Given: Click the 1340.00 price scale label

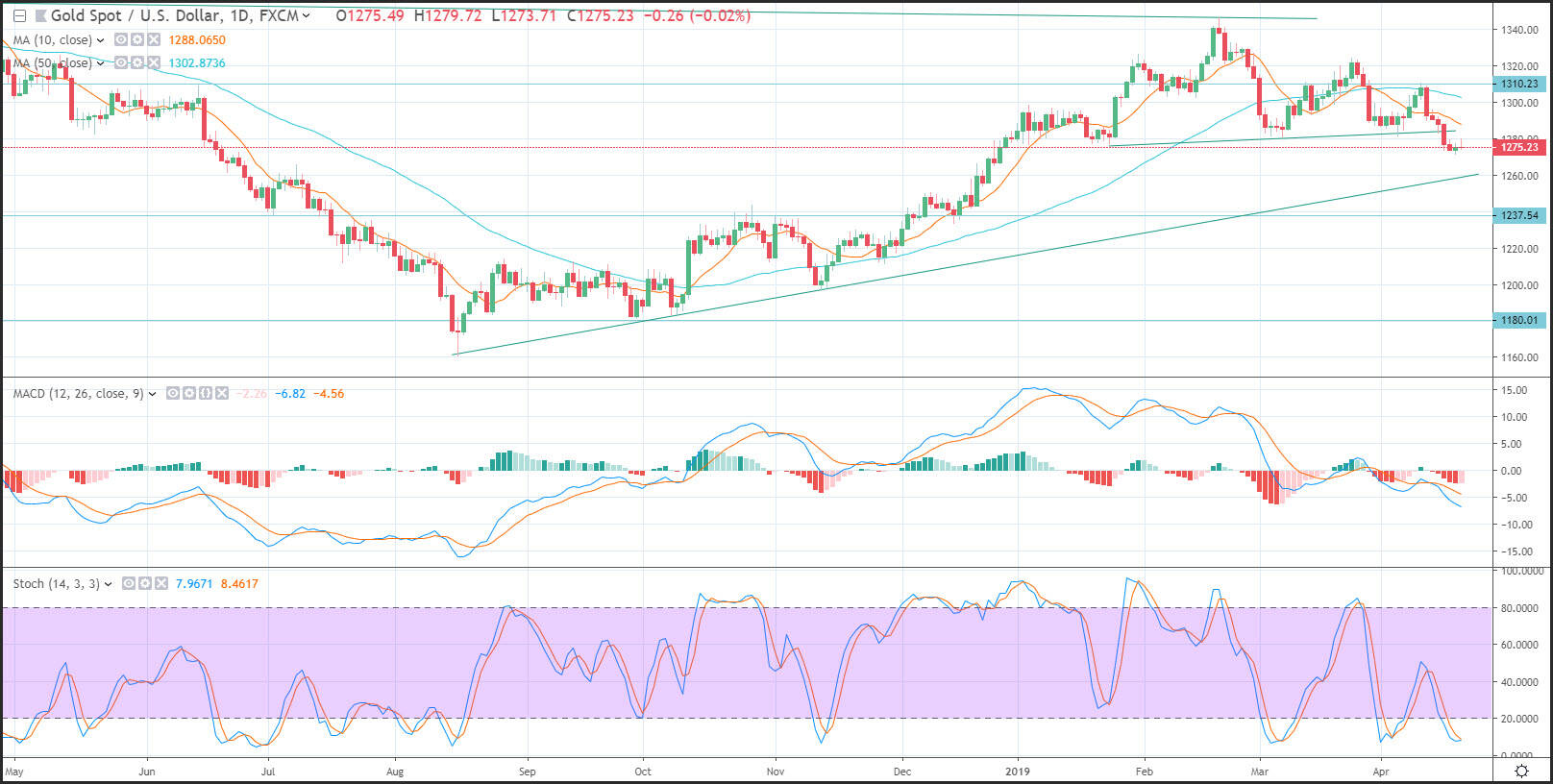Looking at the screenshot, I should [x=1520, y=30].
